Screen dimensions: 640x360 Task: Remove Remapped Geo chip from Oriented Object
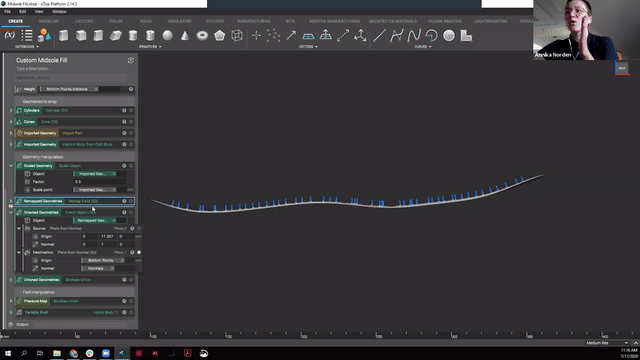pyautogui.click(x=114, y=220)
